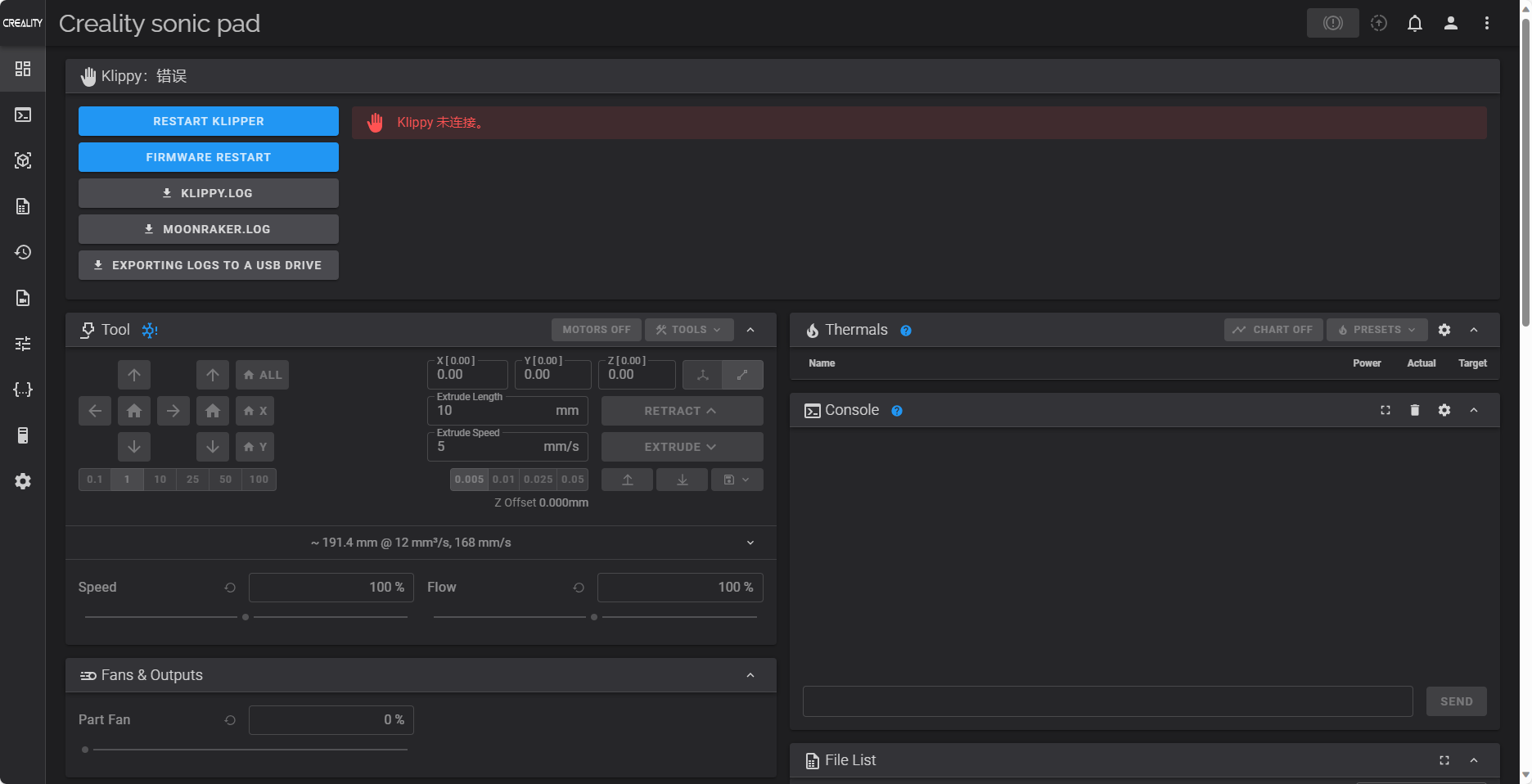This screenshot has height=784, width=1532.
Task: Open the Dashboard sidebar icon
Action: click(23, 69)
